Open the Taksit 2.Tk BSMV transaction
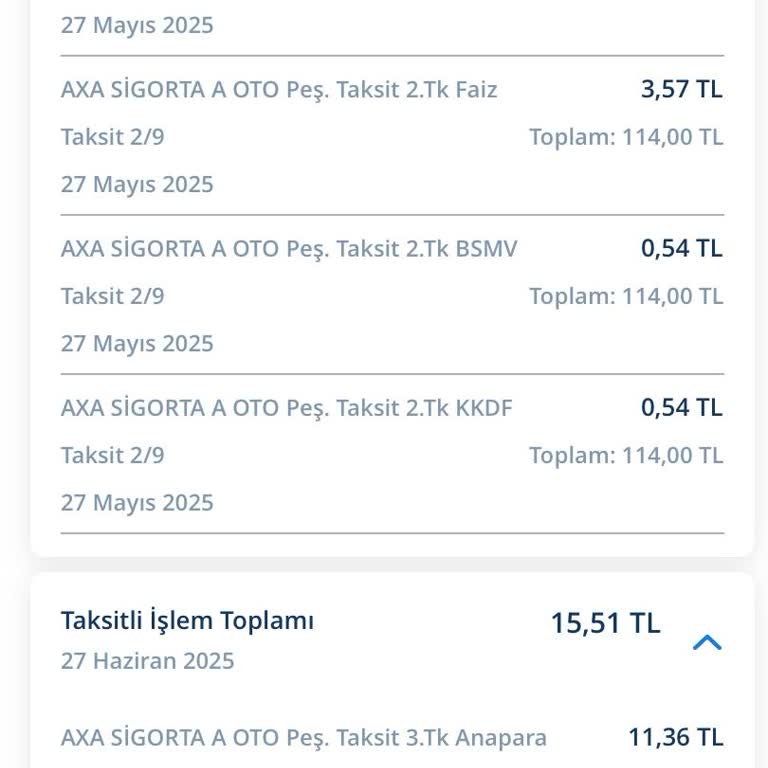The width and height of the screenshot is (768, 768). tap(289, 249)
